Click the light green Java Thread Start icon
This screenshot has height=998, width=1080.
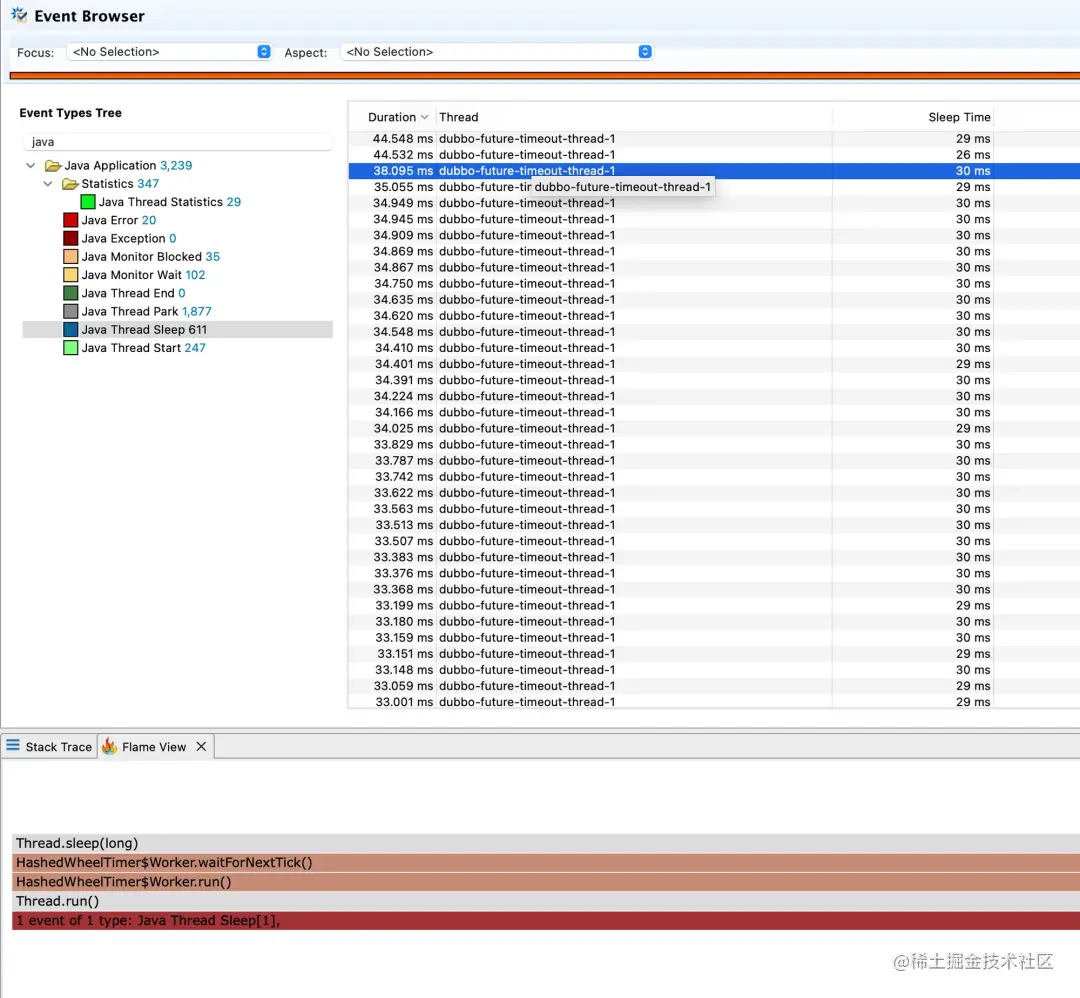pos(70,348)
